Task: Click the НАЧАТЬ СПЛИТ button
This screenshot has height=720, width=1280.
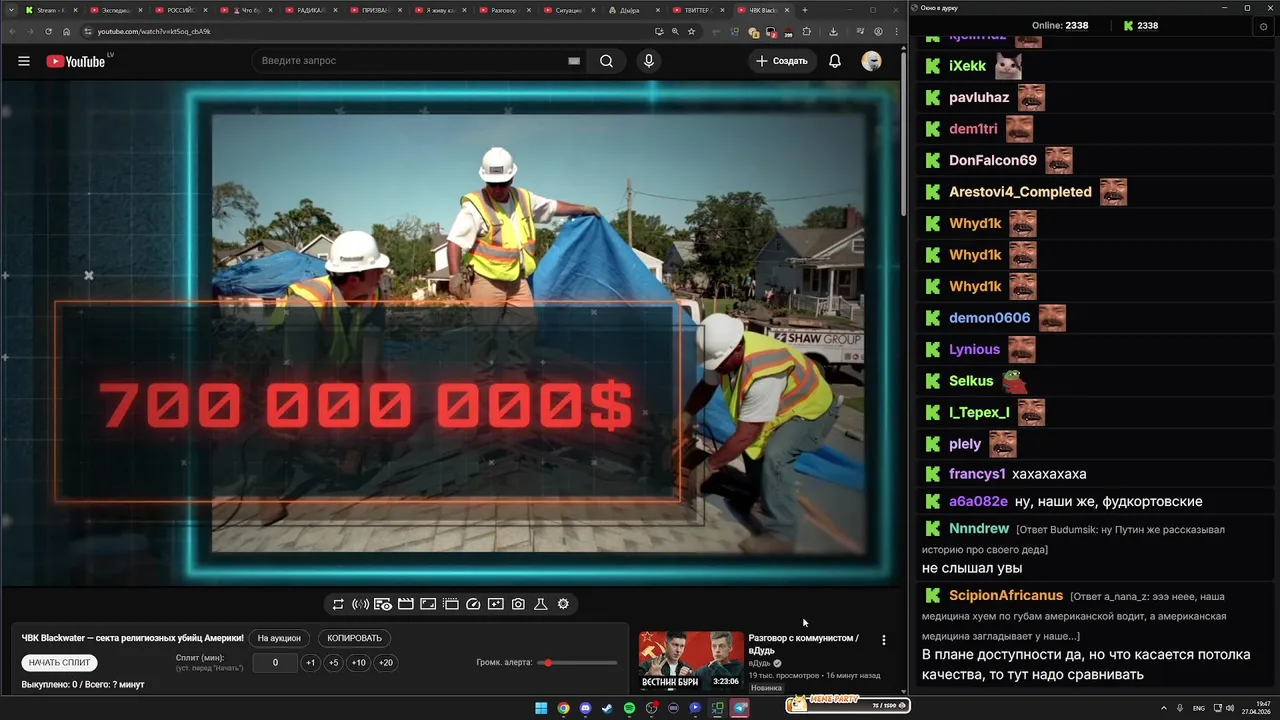Action: point(59,662)
